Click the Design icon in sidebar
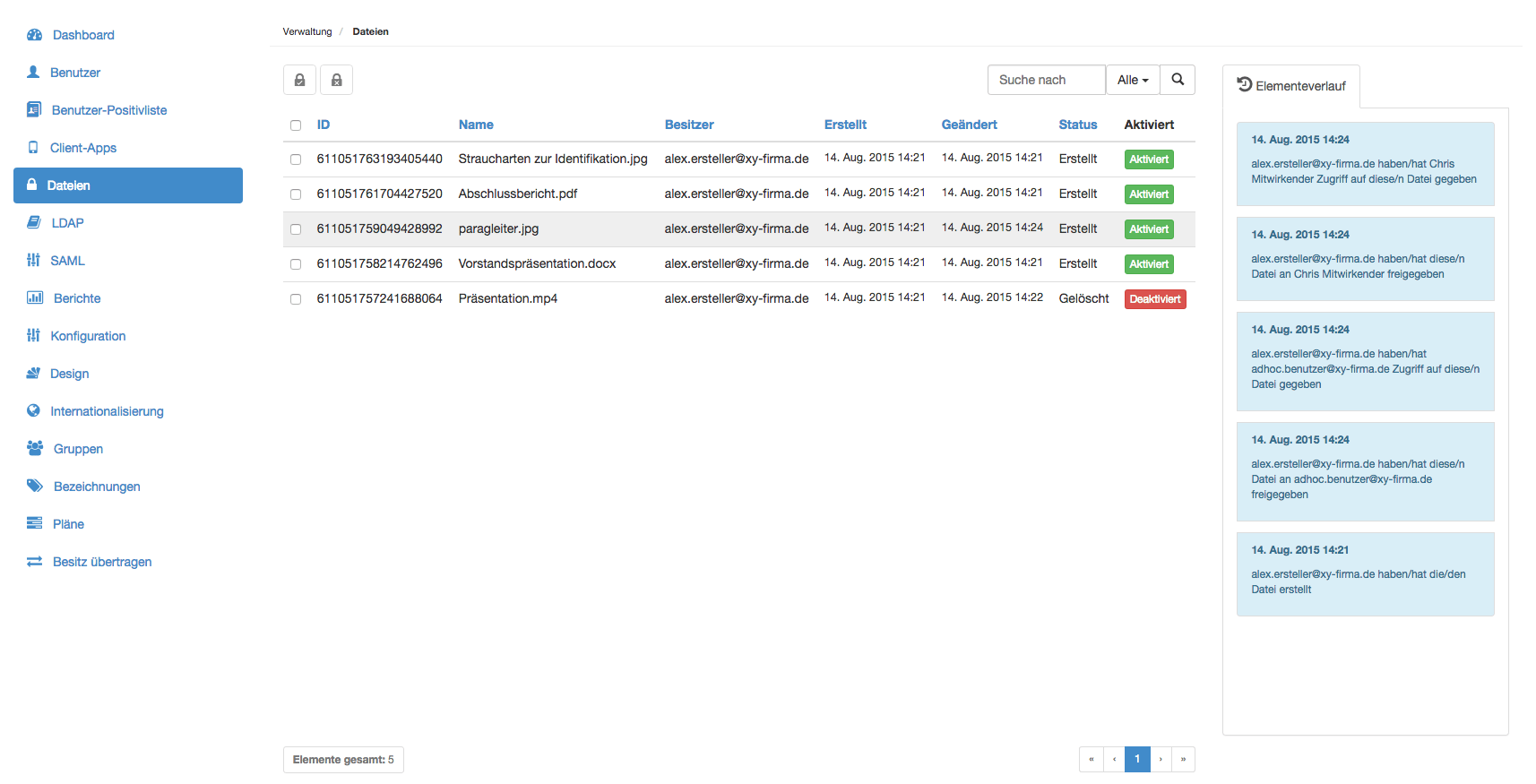 (33, 373)
